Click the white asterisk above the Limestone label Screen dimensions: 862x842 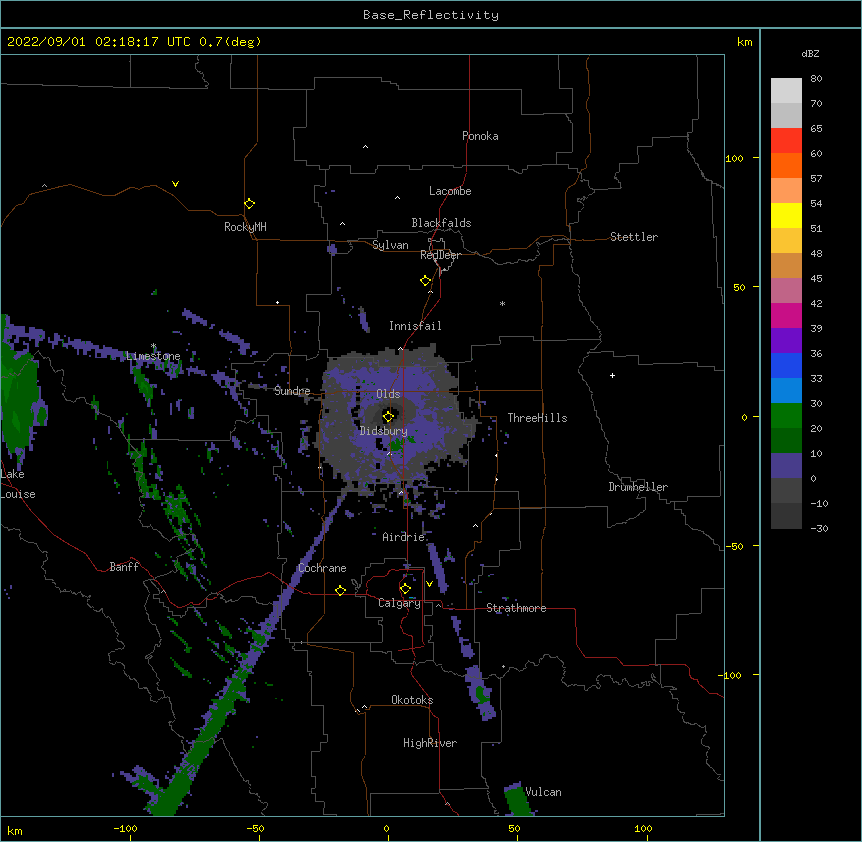[153, 346]
